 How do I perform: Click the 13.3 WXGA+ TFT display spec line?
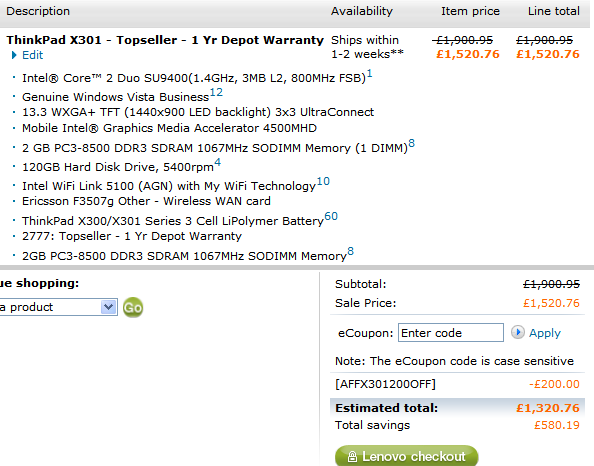pos(198,112)
